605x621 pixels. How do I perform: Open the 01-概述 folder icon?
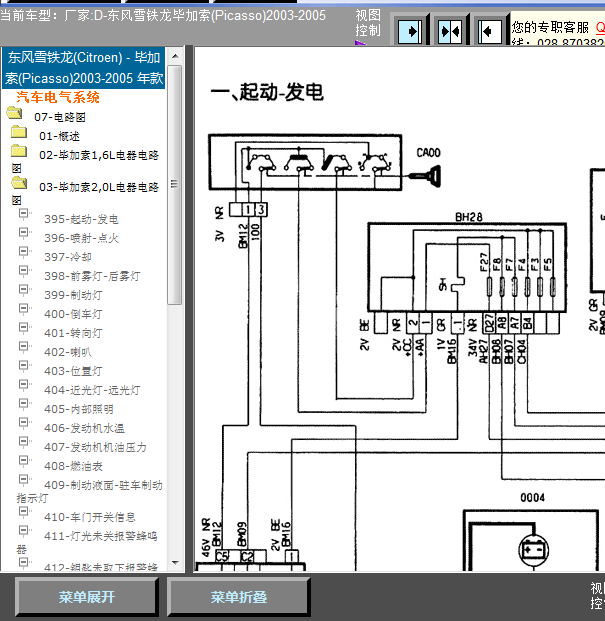click(x=19, y=132)
